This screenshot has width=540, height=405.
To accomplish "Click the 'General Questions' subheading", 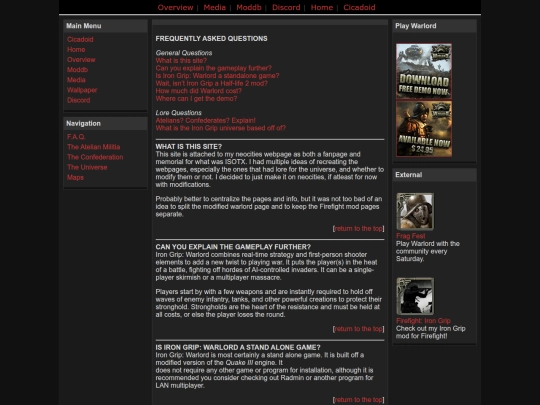I will click(x=184, y=53).
